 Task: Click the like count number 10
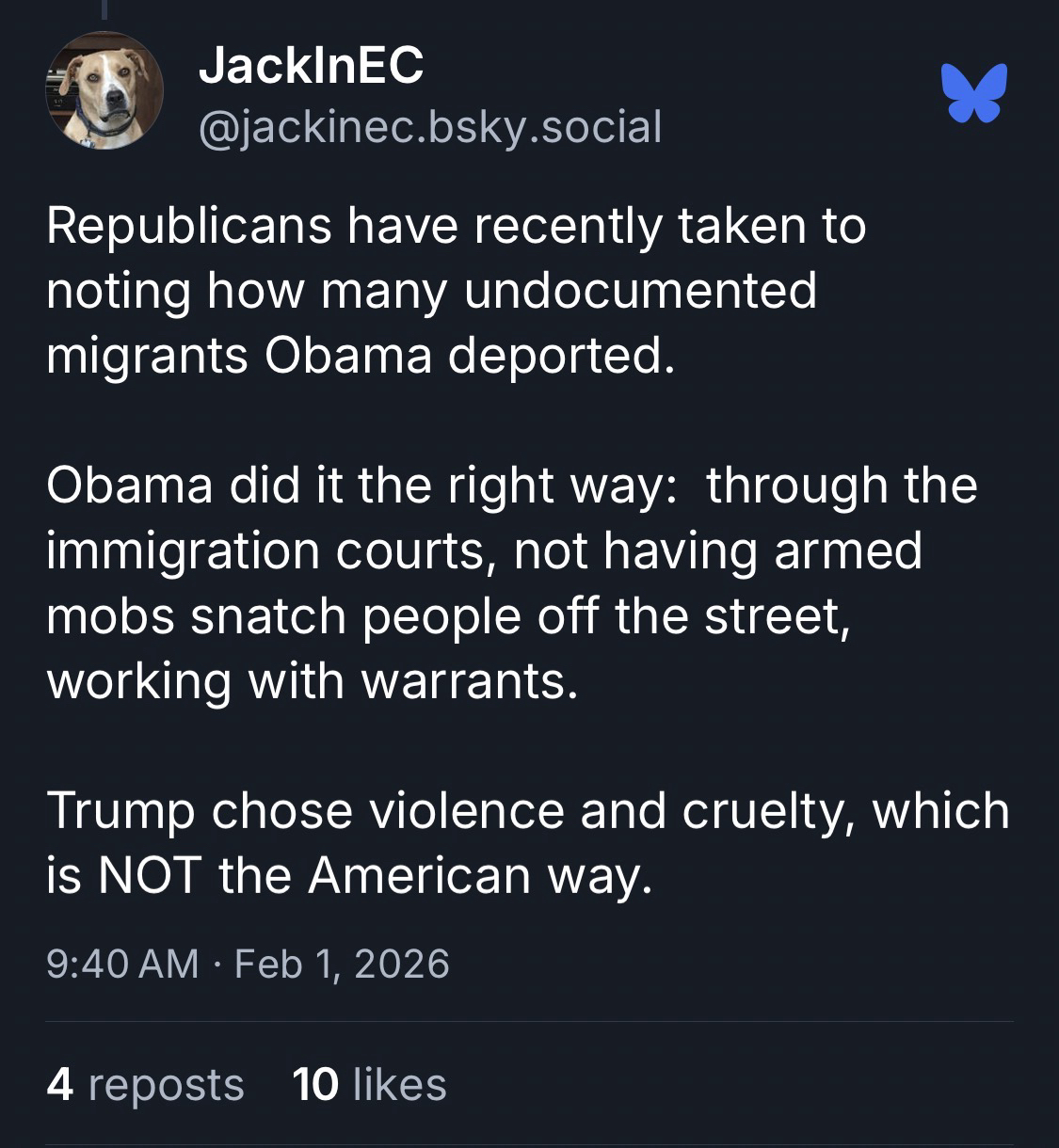pos(314,1084)
